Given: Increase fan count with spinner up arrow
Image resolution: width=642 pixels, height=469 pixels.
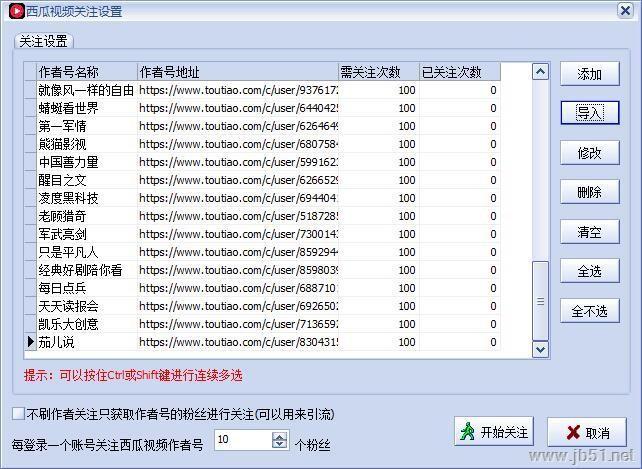Looking at the screenshot, I should (280, 436).
